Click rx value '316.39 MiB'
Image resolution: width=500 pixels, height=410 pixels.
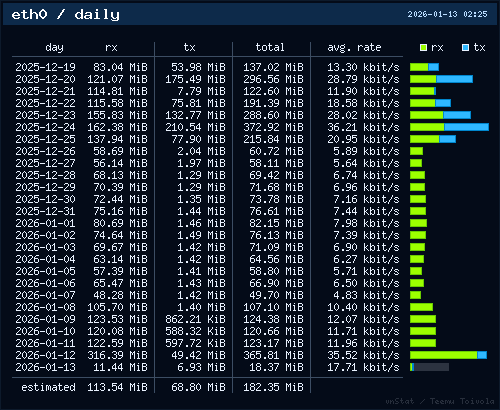117,355
